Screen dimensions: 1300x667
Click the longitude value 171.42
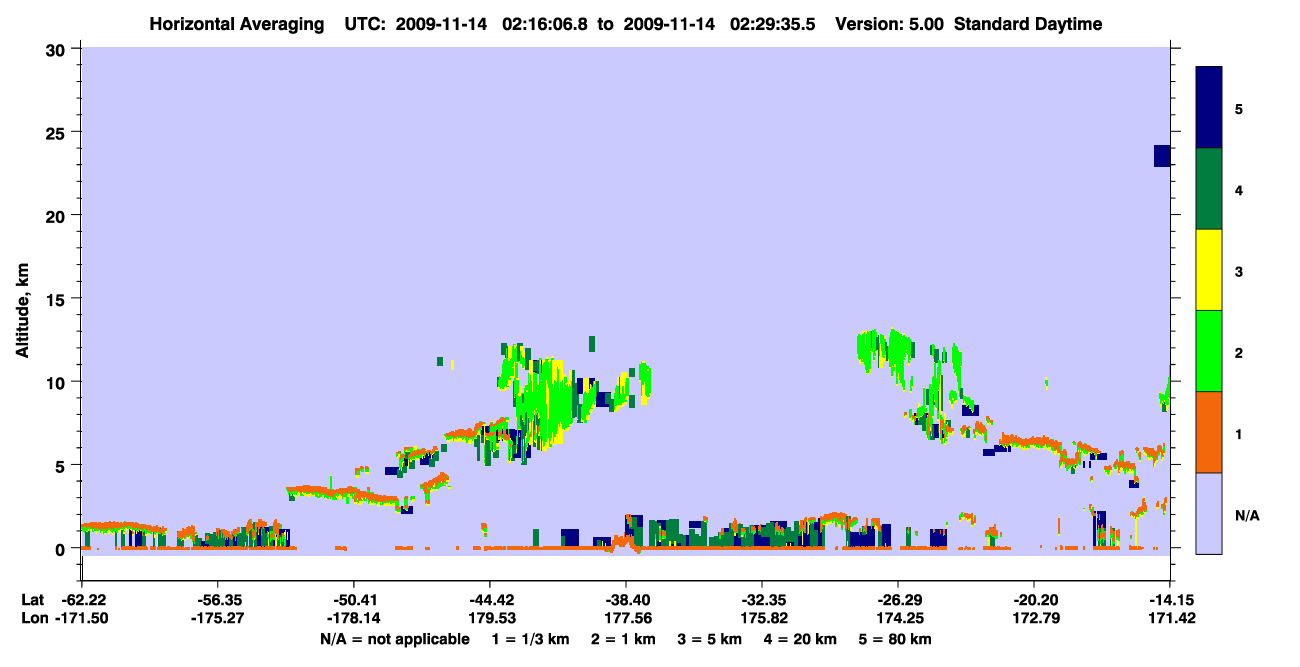1171,618
